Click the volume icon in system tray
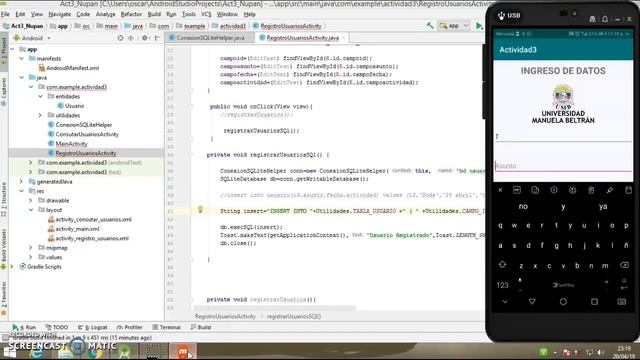640x360 pixels. click(600, 352)
